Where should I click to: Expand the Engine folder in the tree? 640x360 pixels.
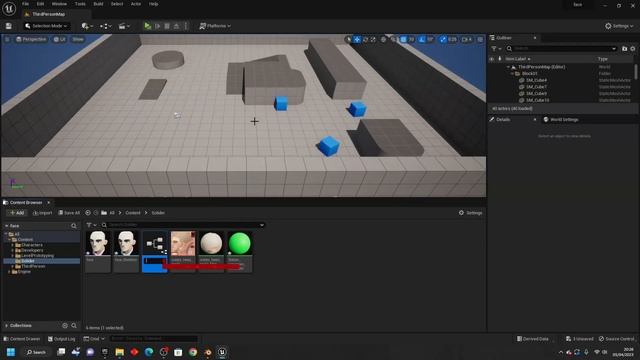pyautogui.click(x=9, y=271)
